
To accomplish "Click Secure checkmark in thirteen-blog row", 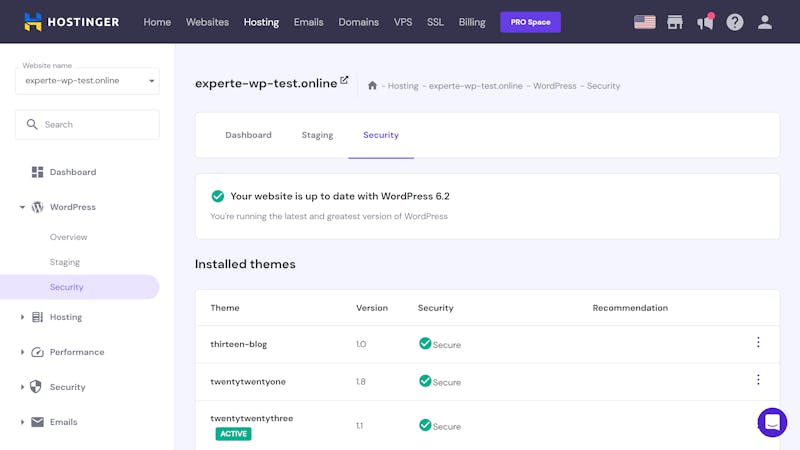I will [x=425, y=343].
